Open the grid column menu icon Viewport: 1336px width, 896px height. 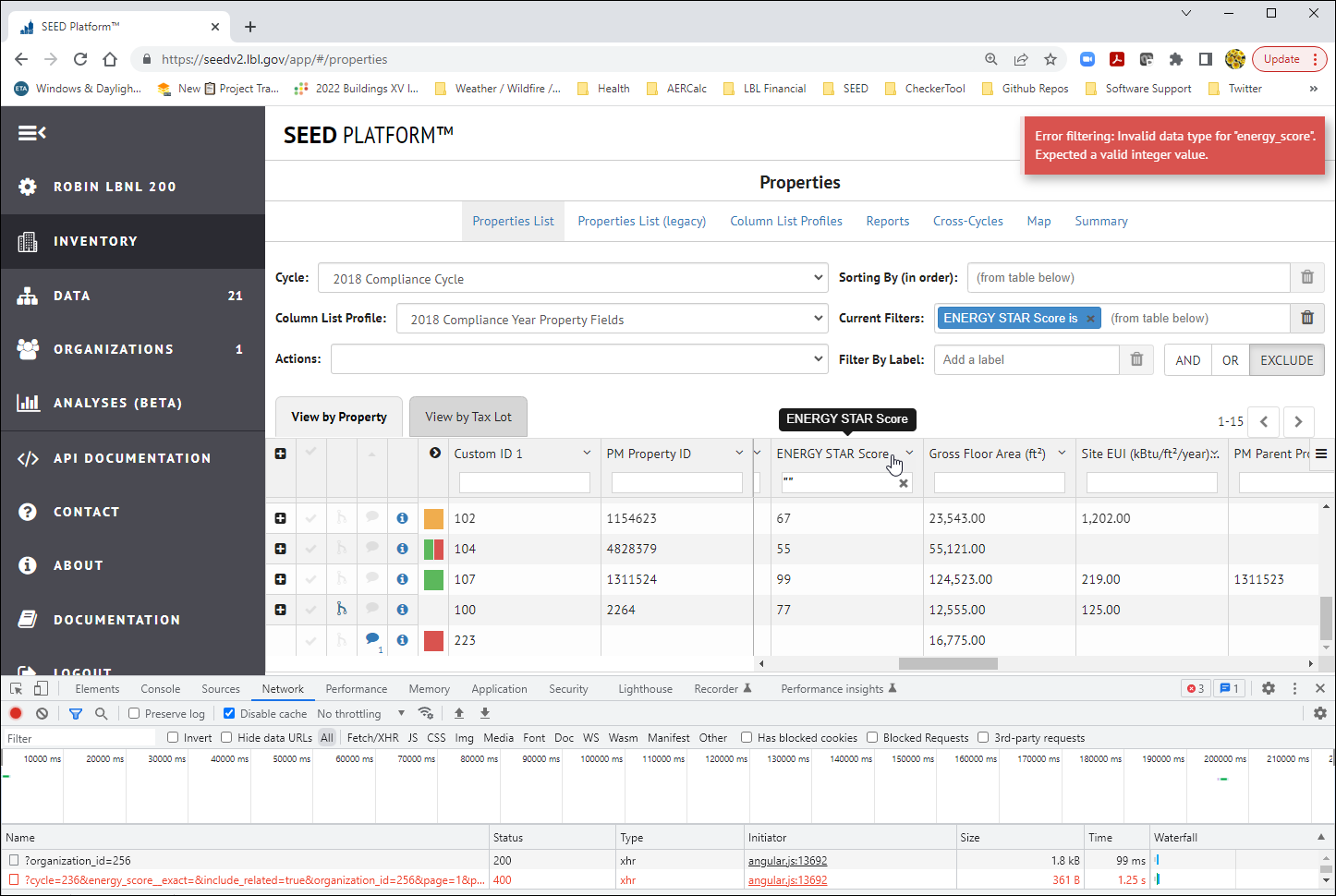point(1322,454)
